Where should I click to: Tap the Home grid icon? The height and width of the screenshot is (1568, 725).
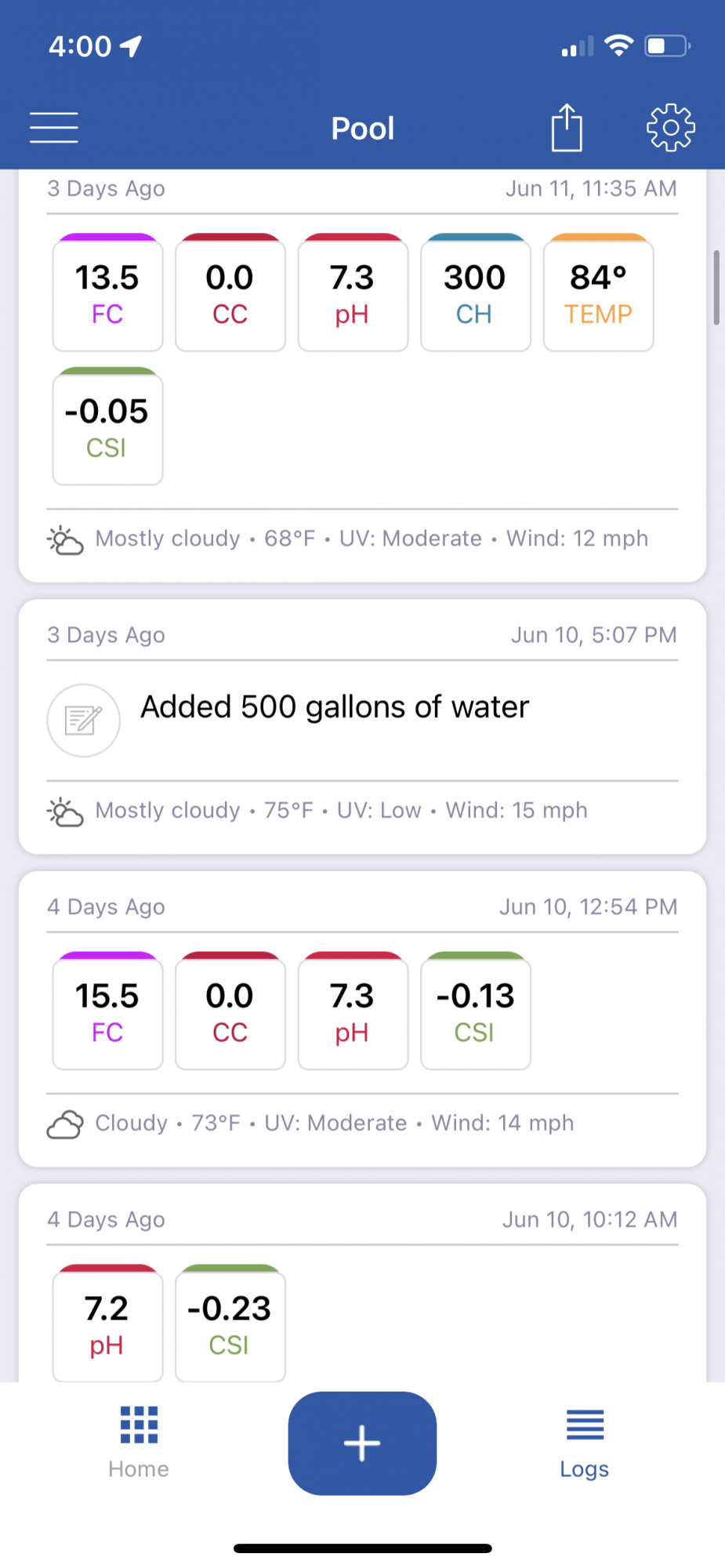139,1425
